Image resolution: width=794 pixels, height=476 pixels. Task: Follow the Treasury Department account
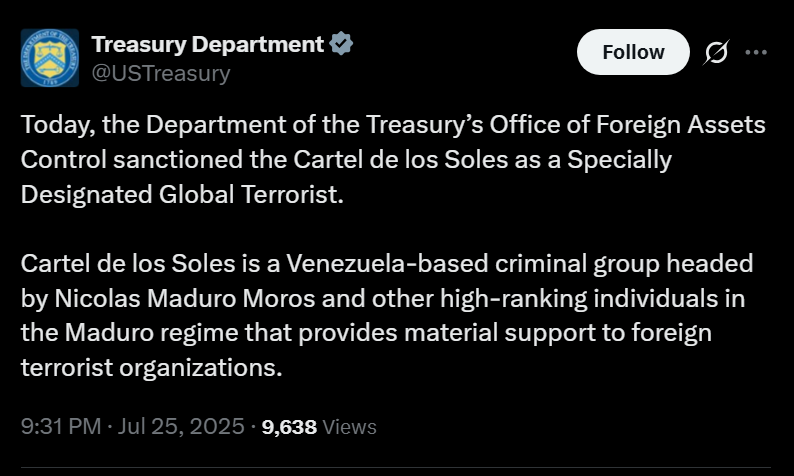click(633, 52)
